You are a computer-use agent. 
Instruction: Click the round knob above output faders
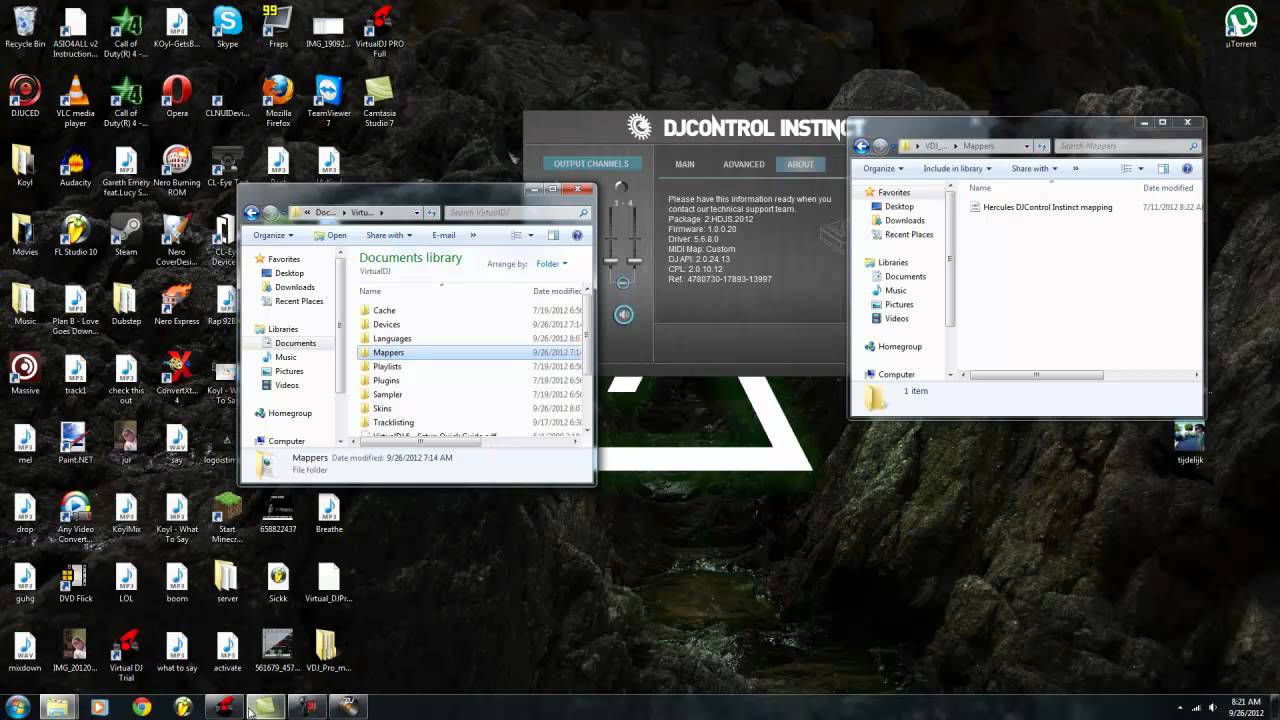(620, 186)
